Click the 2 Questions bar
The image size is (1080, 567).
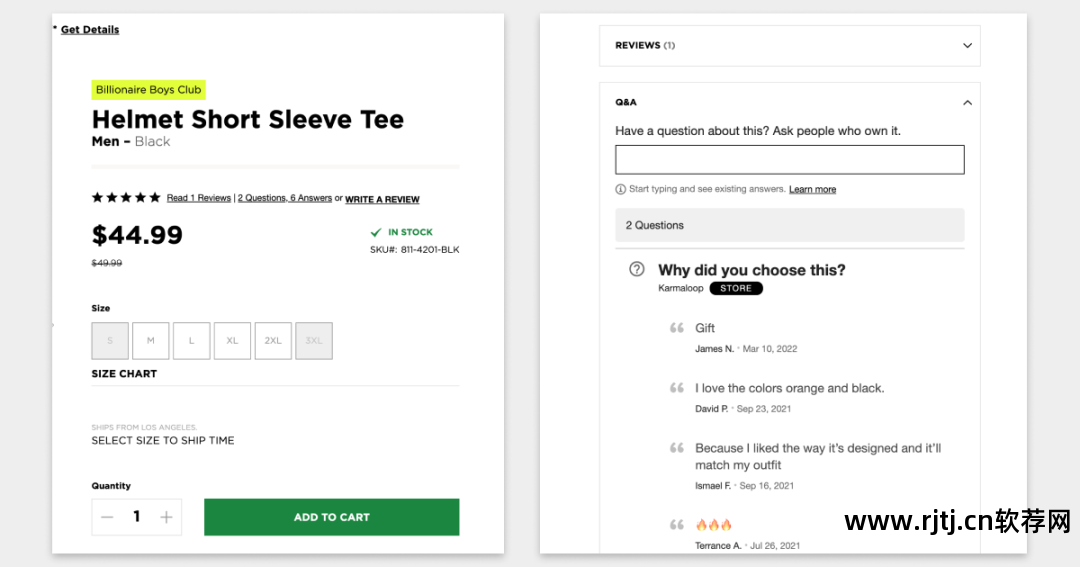point(789,225)
